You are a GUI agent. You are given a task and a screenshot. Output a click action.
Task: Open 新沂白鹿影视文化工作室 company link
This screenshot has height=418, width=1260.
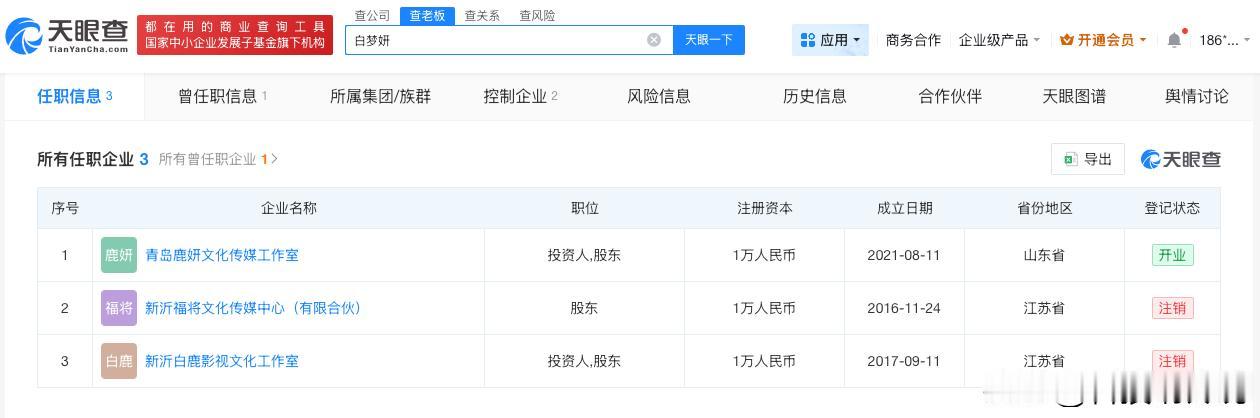pos(222,361)
